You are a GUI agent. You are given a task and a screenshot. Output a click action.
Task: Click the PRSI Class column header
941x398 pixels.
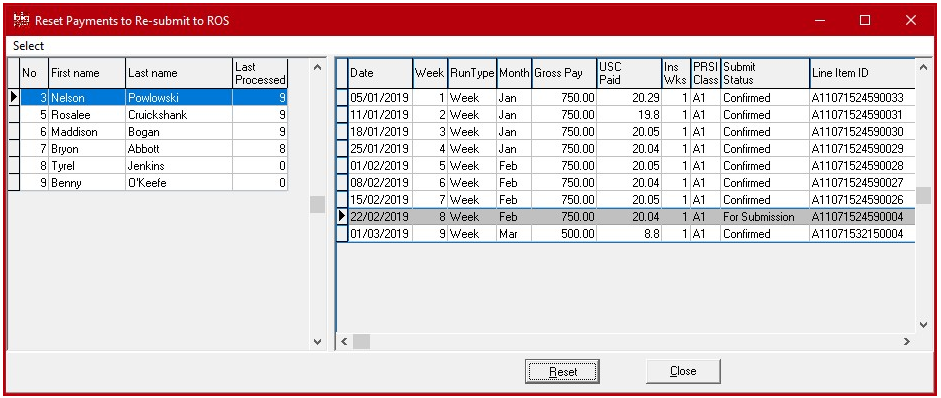705,73
